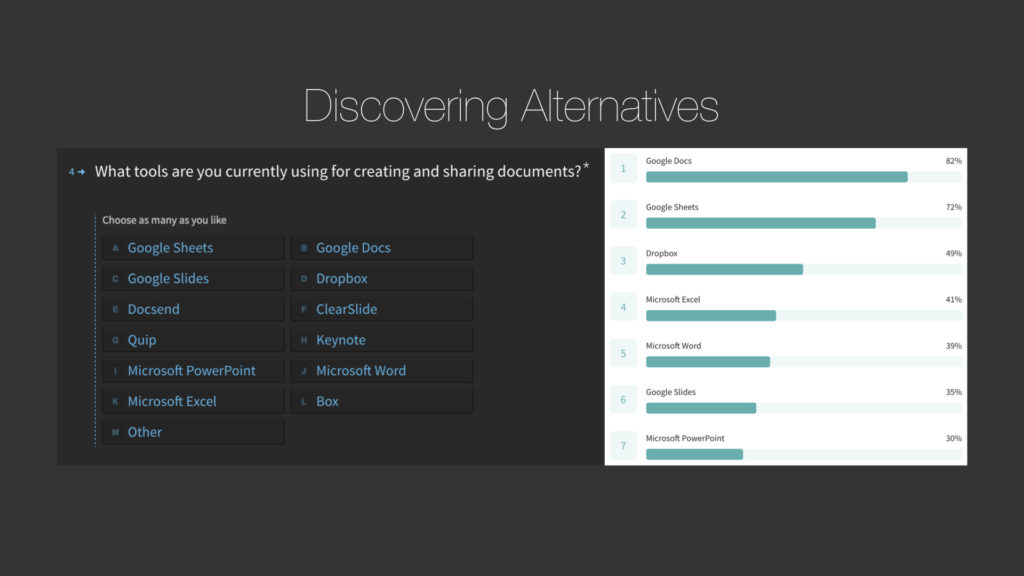This screenshot has width=1024, height=576.
Task: Choose the Other option
Action: pos(193,432)
